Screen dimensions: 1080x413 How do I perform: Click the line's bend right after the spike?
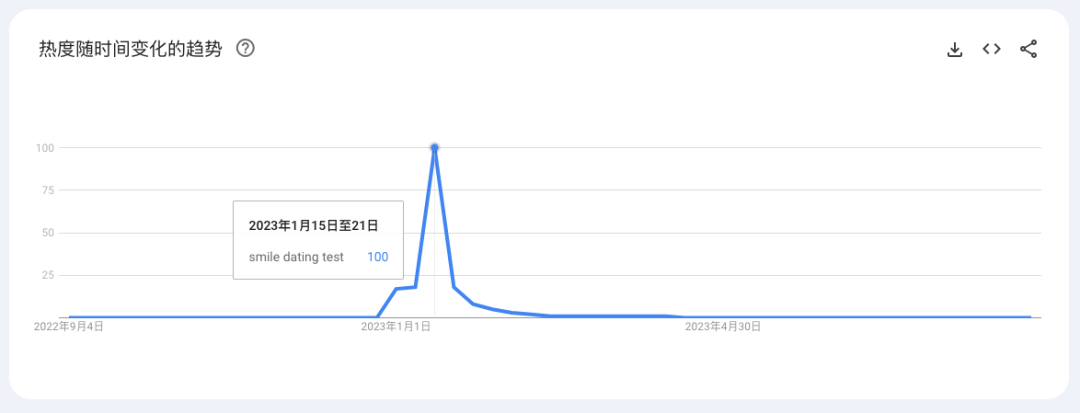pos(455,288)
